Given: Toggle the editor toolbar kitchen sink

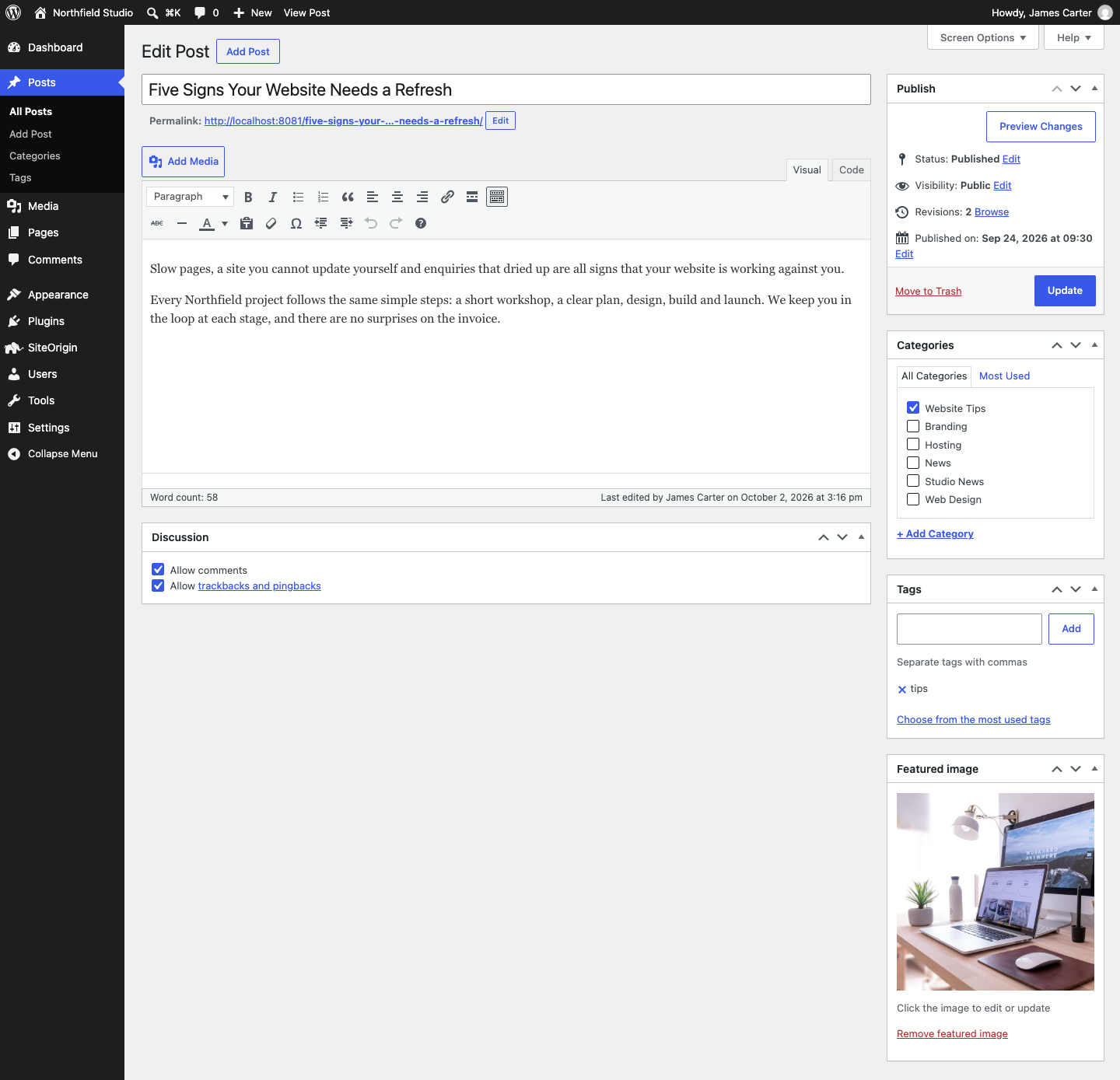Looking at the screenshot, I should pyautogui.click(x=497, y=197).
